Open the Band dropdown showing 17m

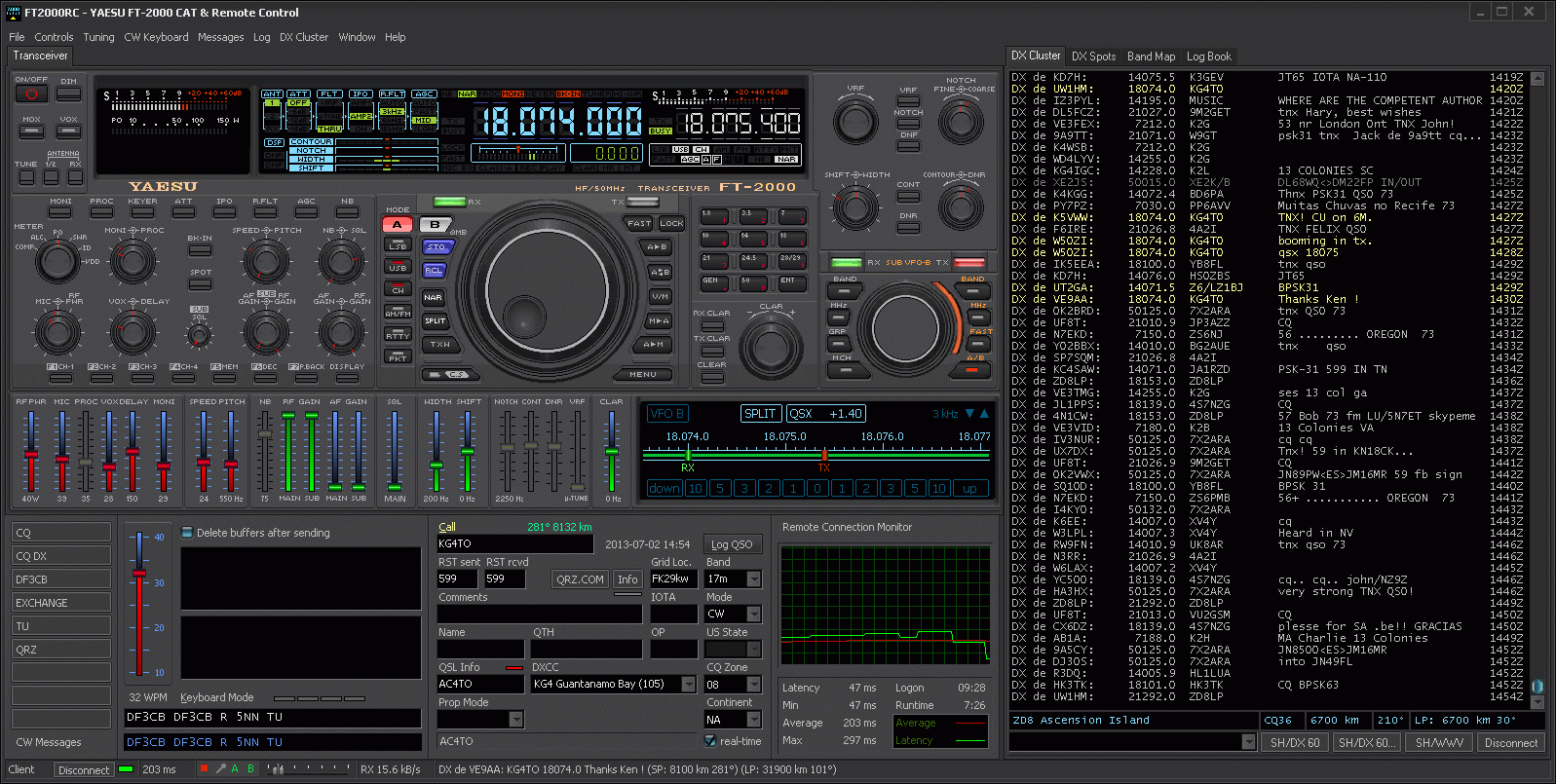(x=753, y=579)
